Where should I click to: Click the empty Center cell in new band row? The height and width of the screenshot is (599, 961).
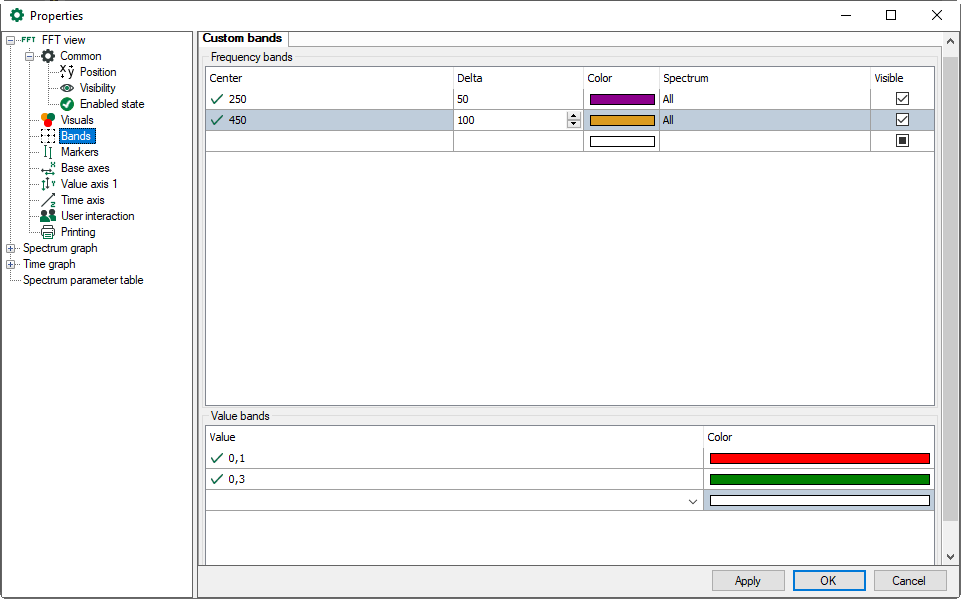click(330, 141)
